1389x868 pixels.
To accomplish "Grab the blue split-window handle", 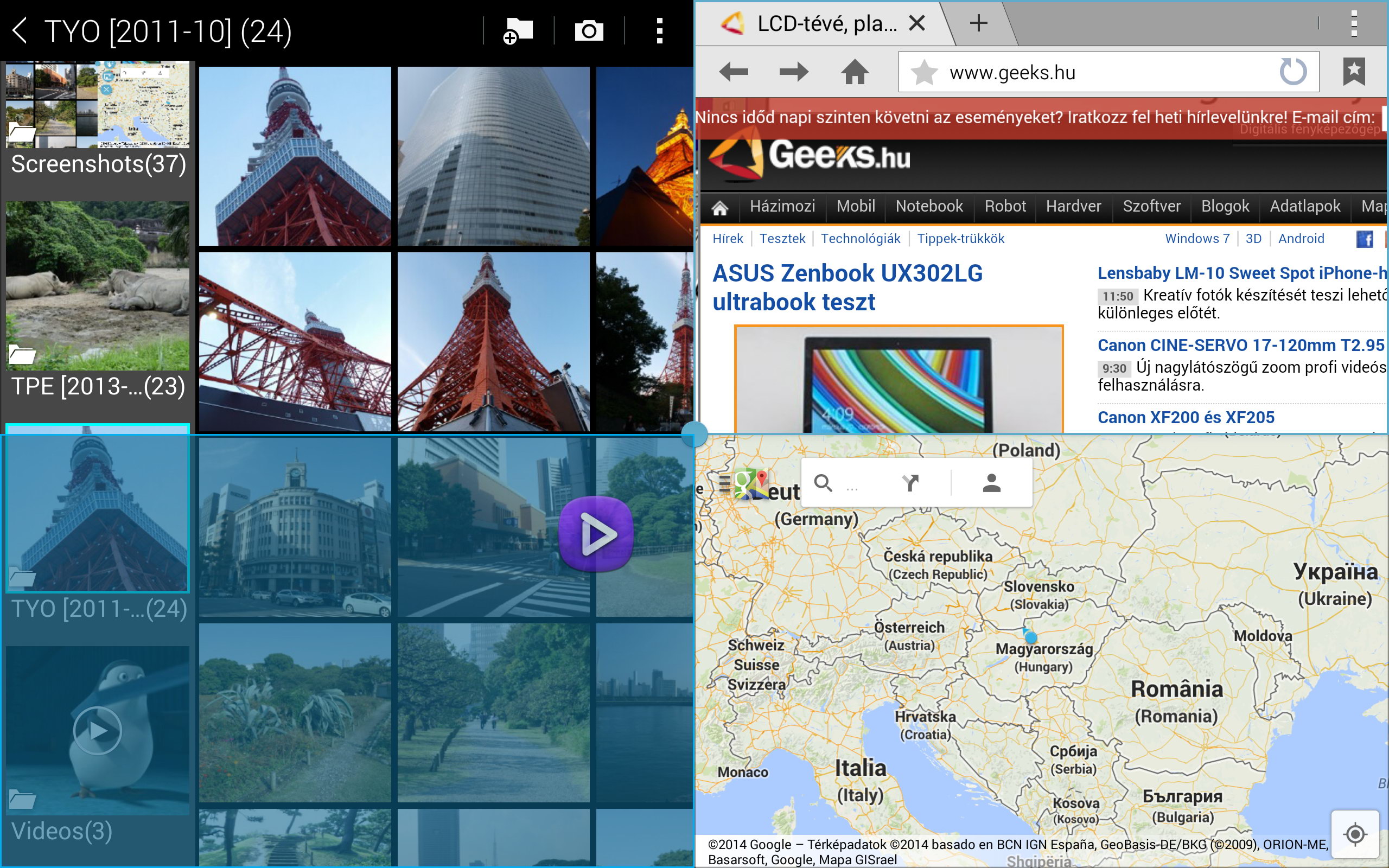I will 694,434.
